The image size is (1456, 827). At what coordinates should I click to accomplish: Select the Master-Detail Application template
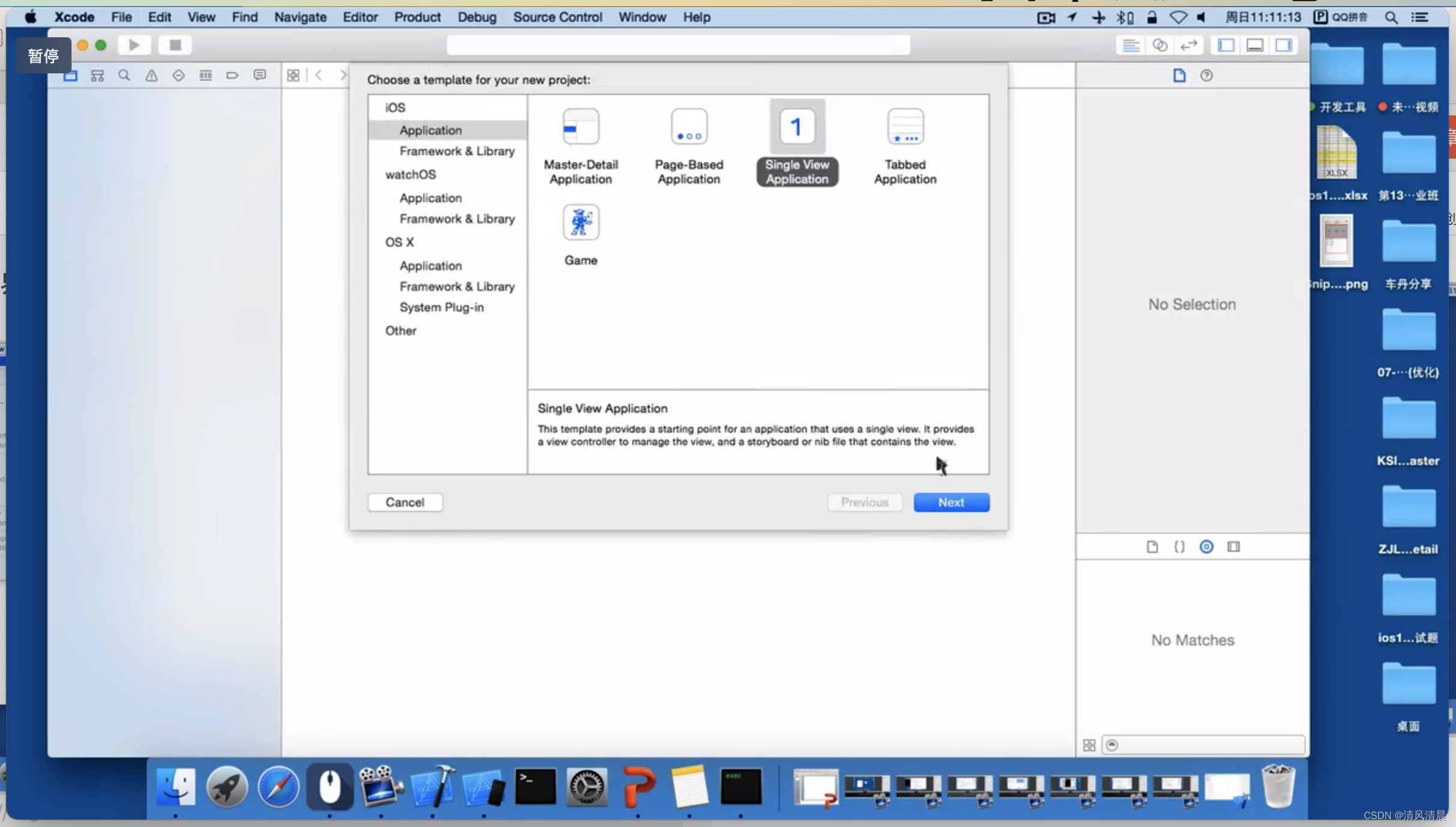580,147
